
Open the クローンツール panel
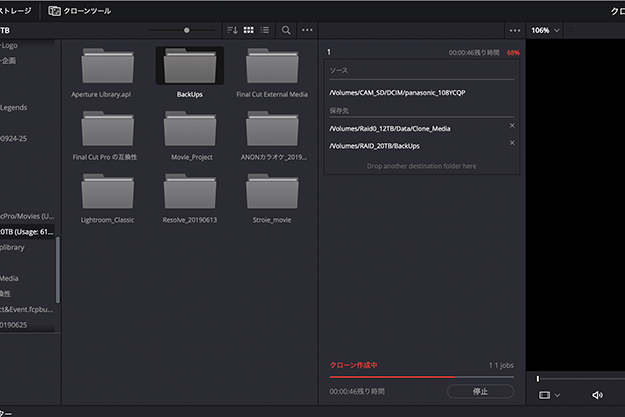coord(80,10)
